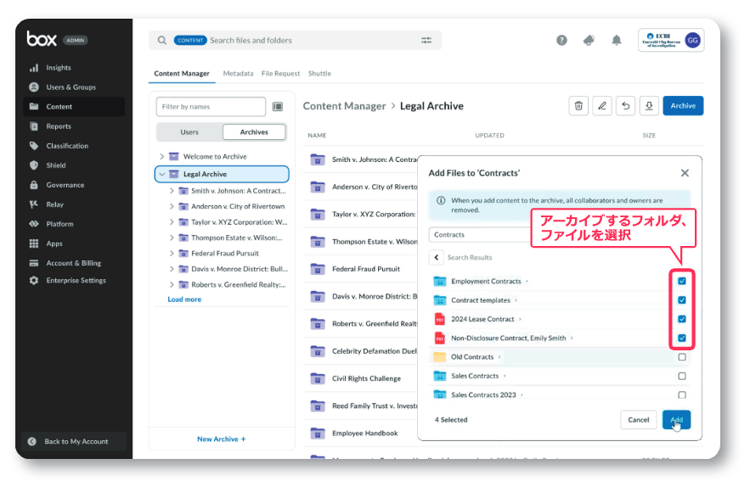The height and width of the screenshot is (481, 750).
Task: Click the Cancel button in dialog
Action: (x=638, y=420)
